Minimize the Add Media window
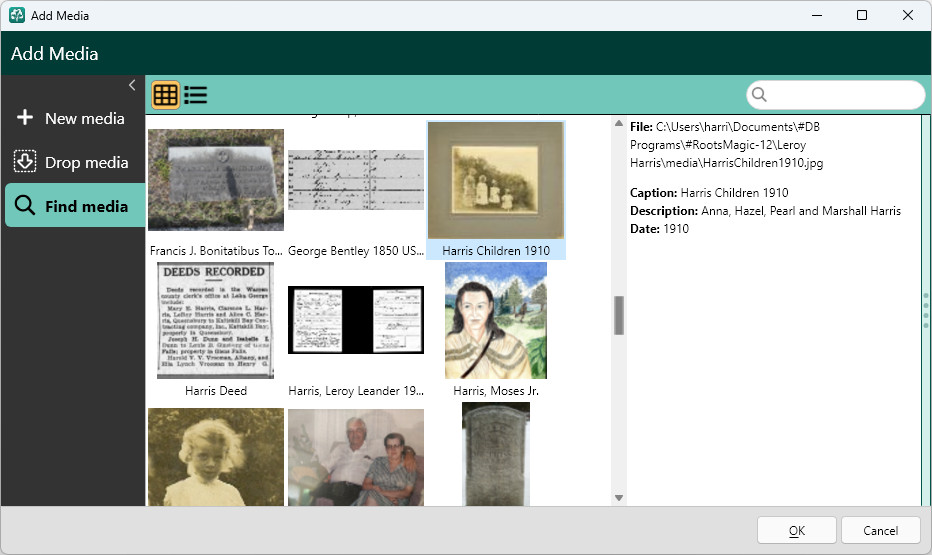 click(817, 15)
